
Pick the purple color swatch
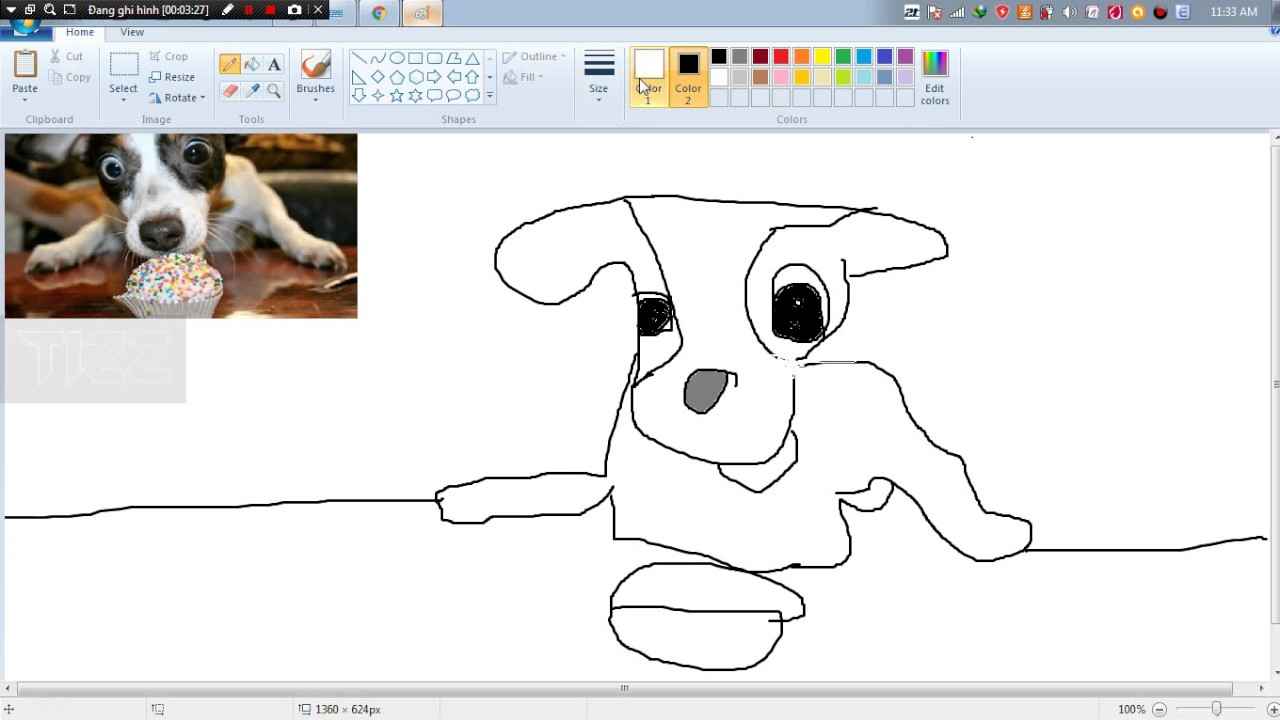coord(905,57)
